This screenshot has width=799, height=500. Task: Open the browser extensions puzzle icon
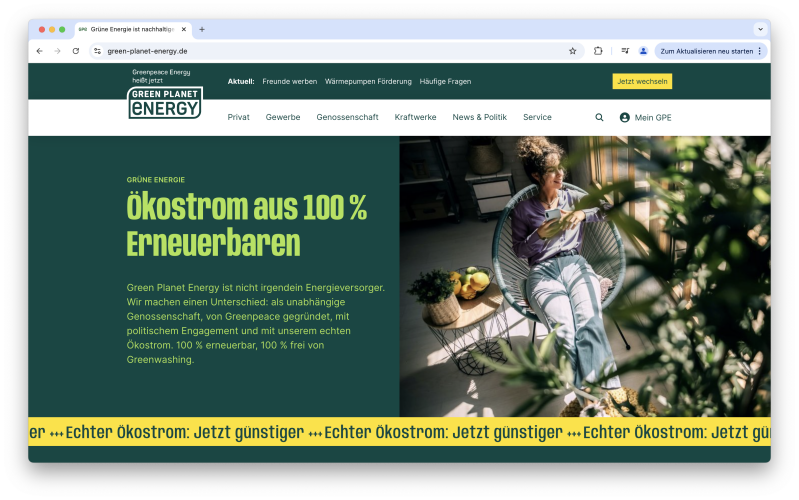tap(598, 51)
